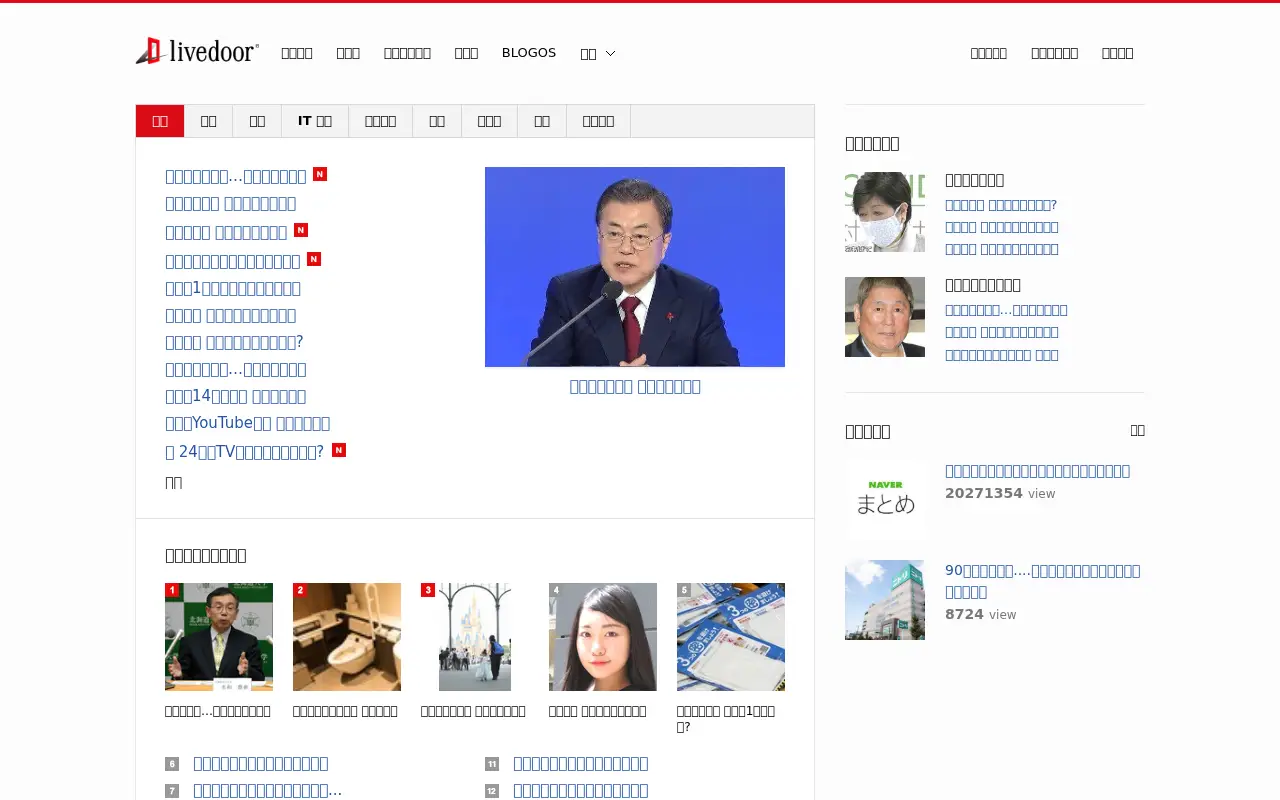Open the thumbnail of man in sunglasses

[885, 317]
